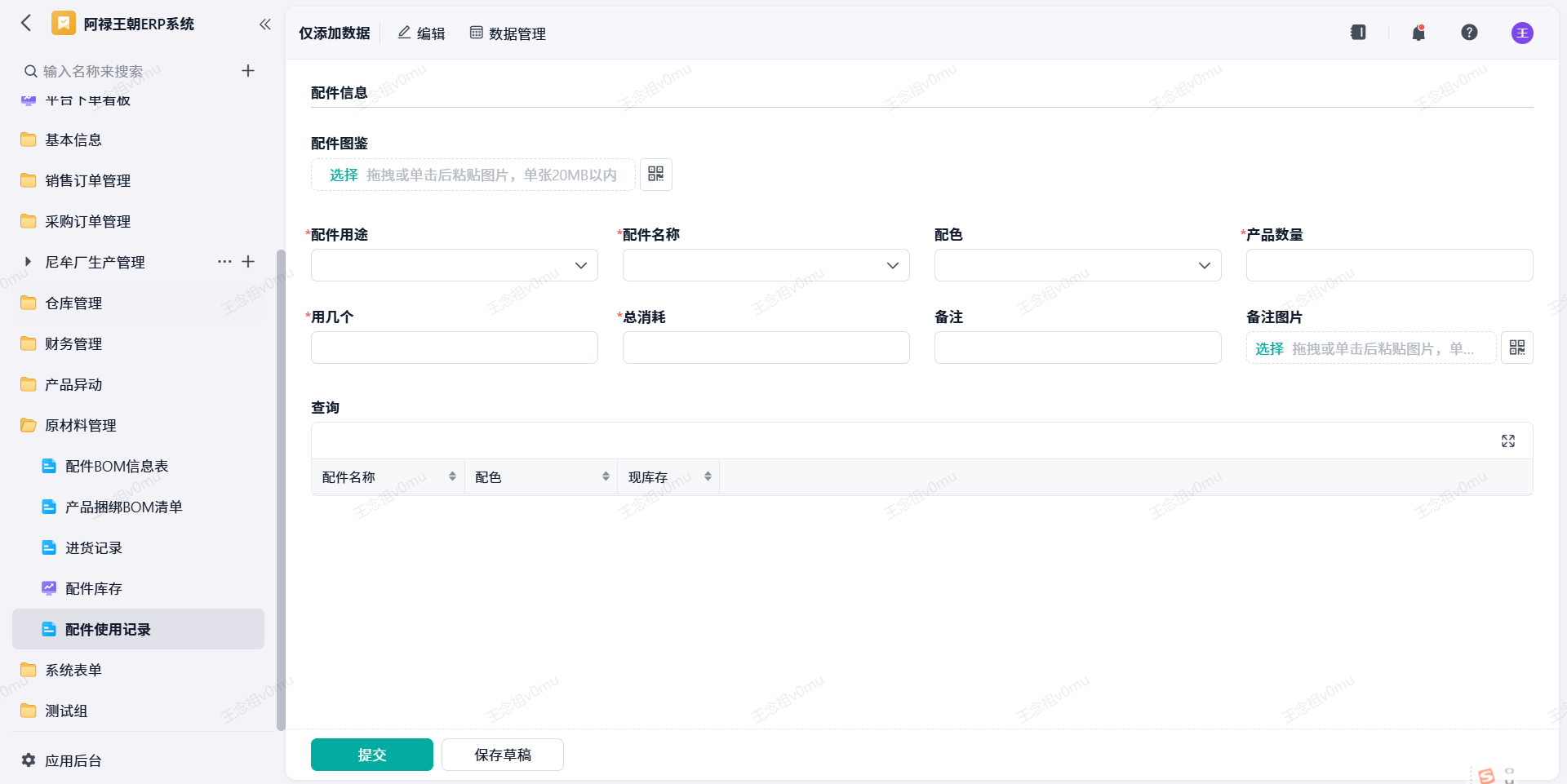Open the user avatar menu
Viewport: 1567px width, 784px height.
tap(1522, 33)
